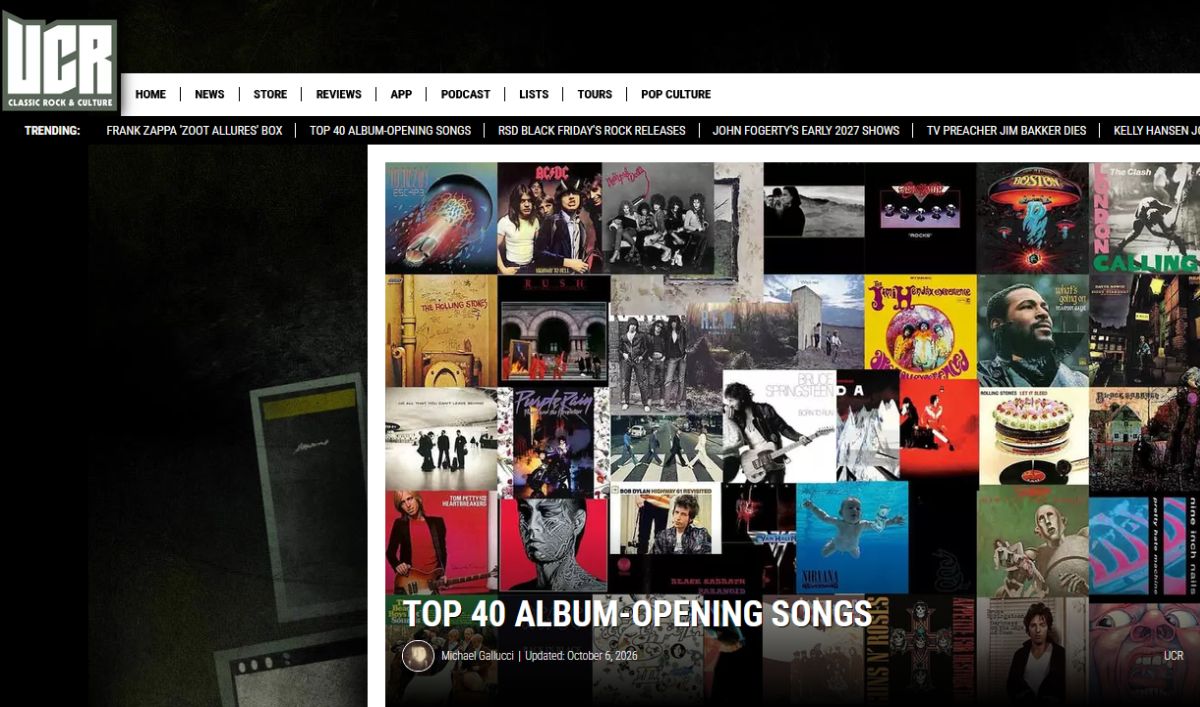Open the Home menu item
The width and height of the screenshot is (1200, 707).
pos(150,94)
